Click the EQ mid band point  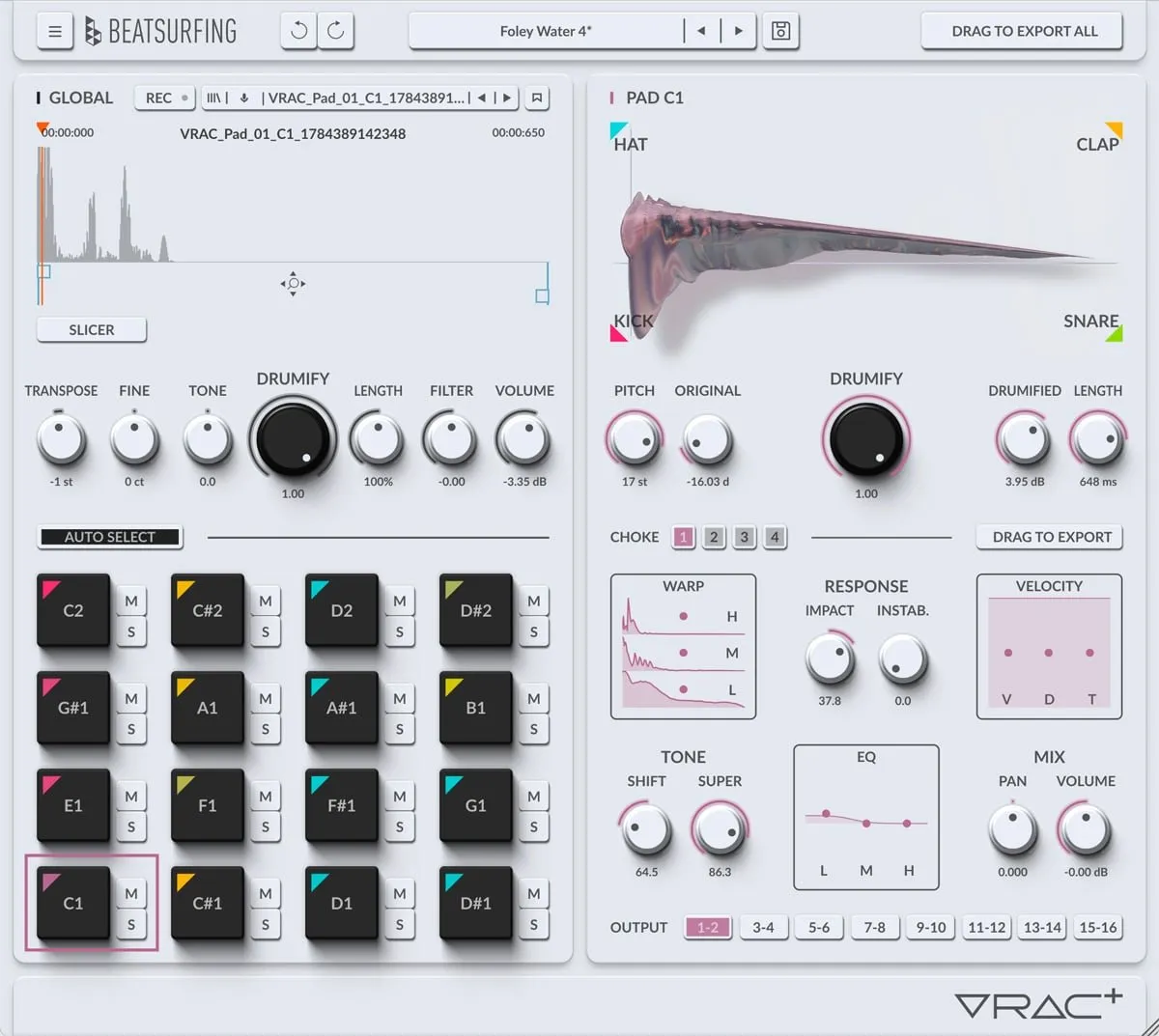pyautogui.click(x=866, y=823)
